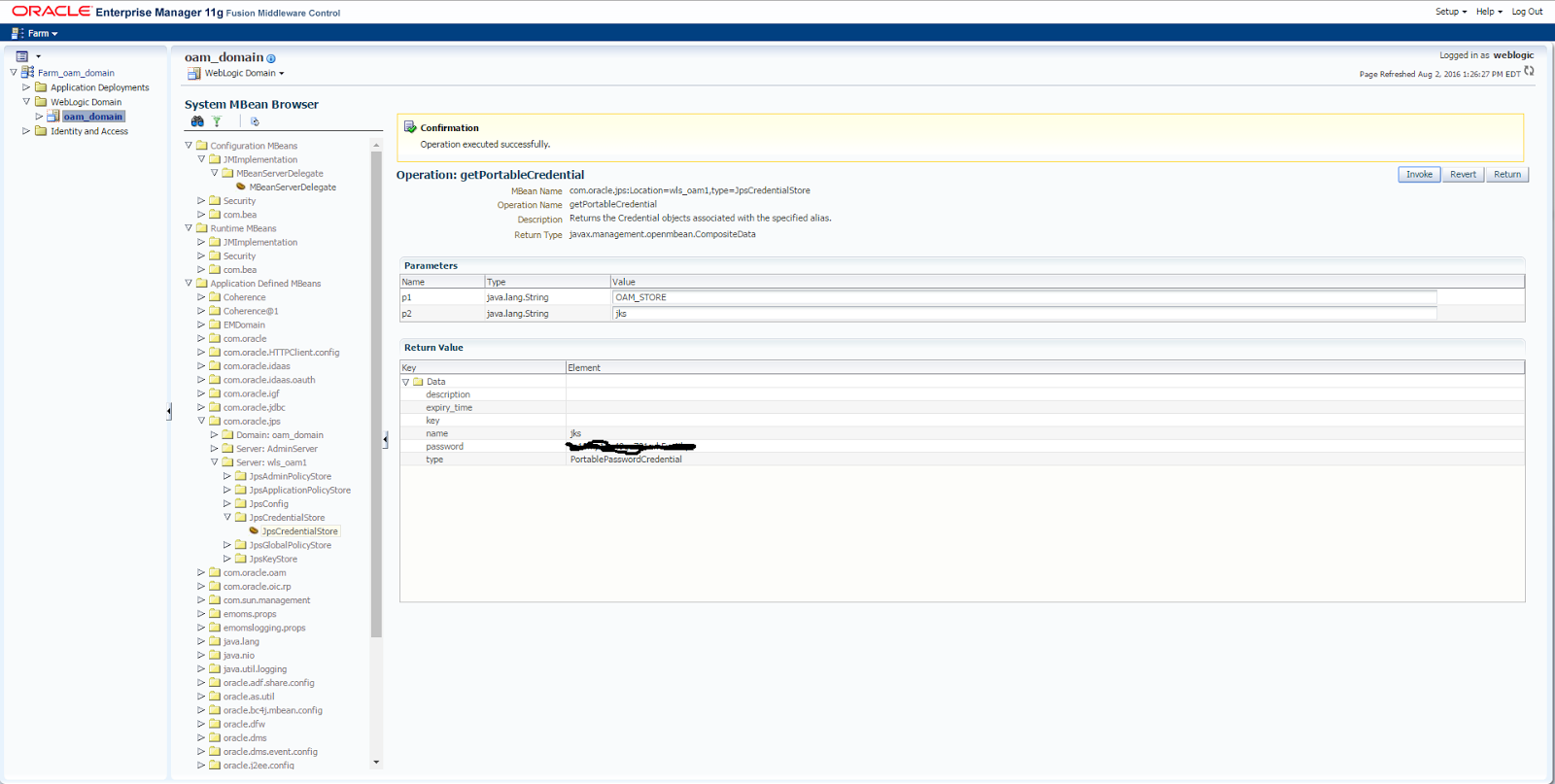Image resolution: width=1555 pixels, height=784 pixels.
Task: Collapse the left navigation pane splitter arrow
Action: click(169, 411)
